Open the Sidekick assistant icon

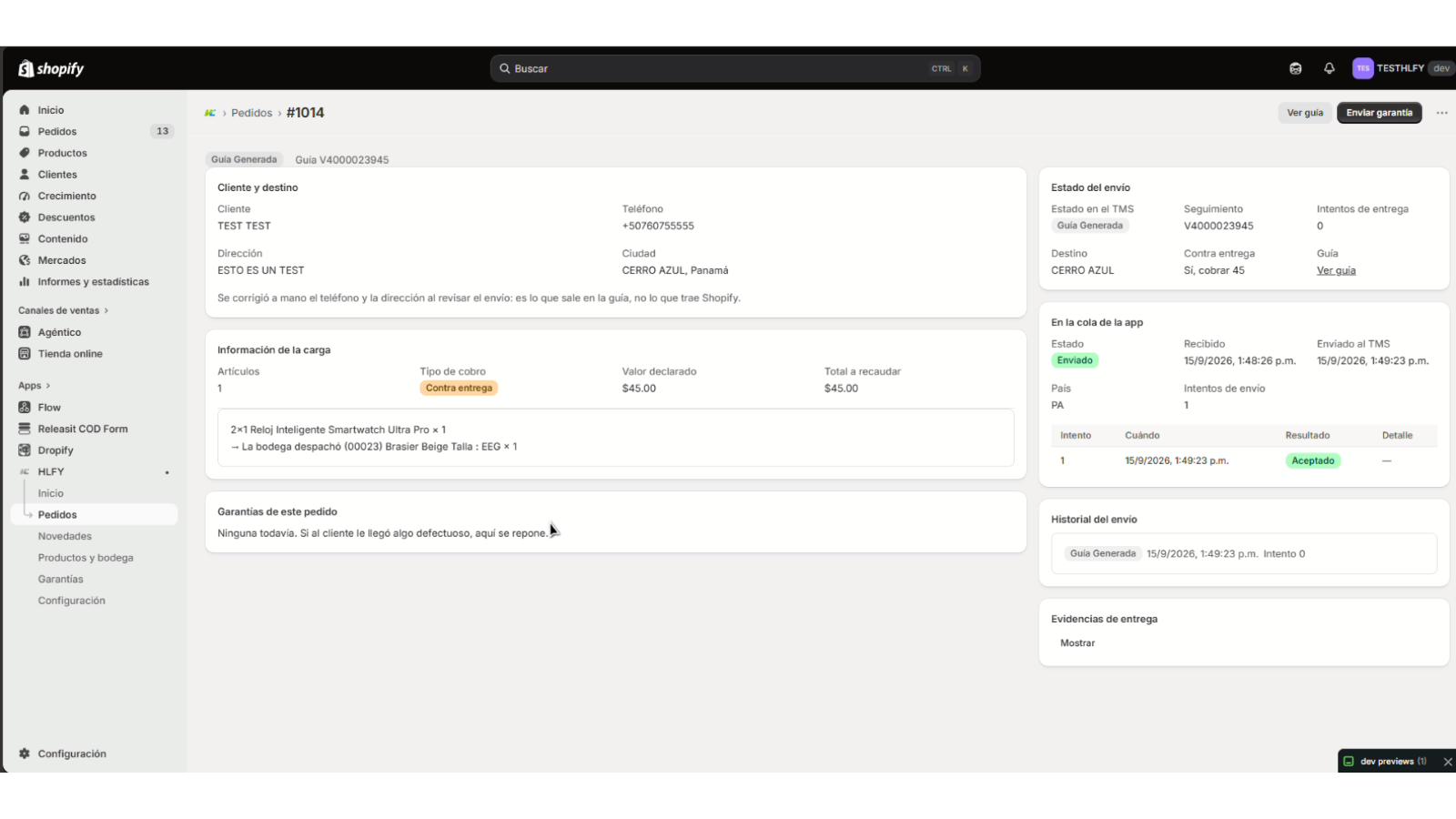pos(1296,68)
